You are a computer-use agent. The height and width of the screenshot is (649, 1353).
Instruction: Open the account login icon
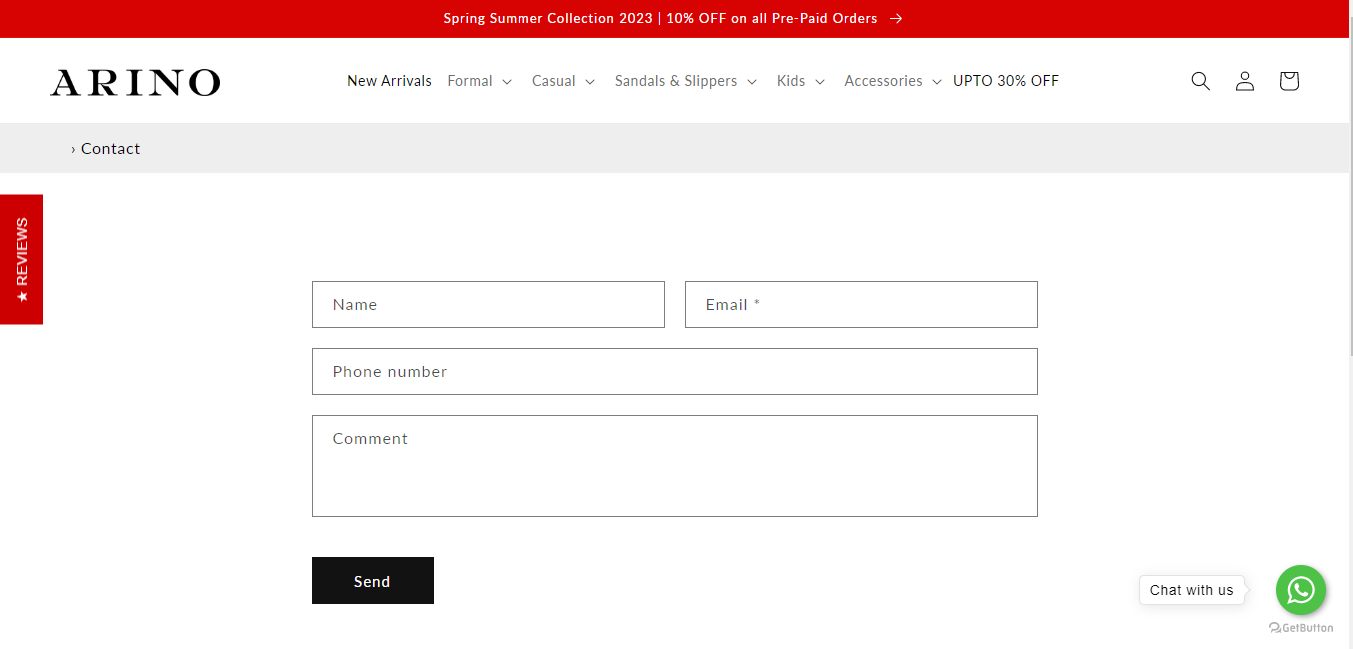pyautogui.click(x=1244, y=81)
